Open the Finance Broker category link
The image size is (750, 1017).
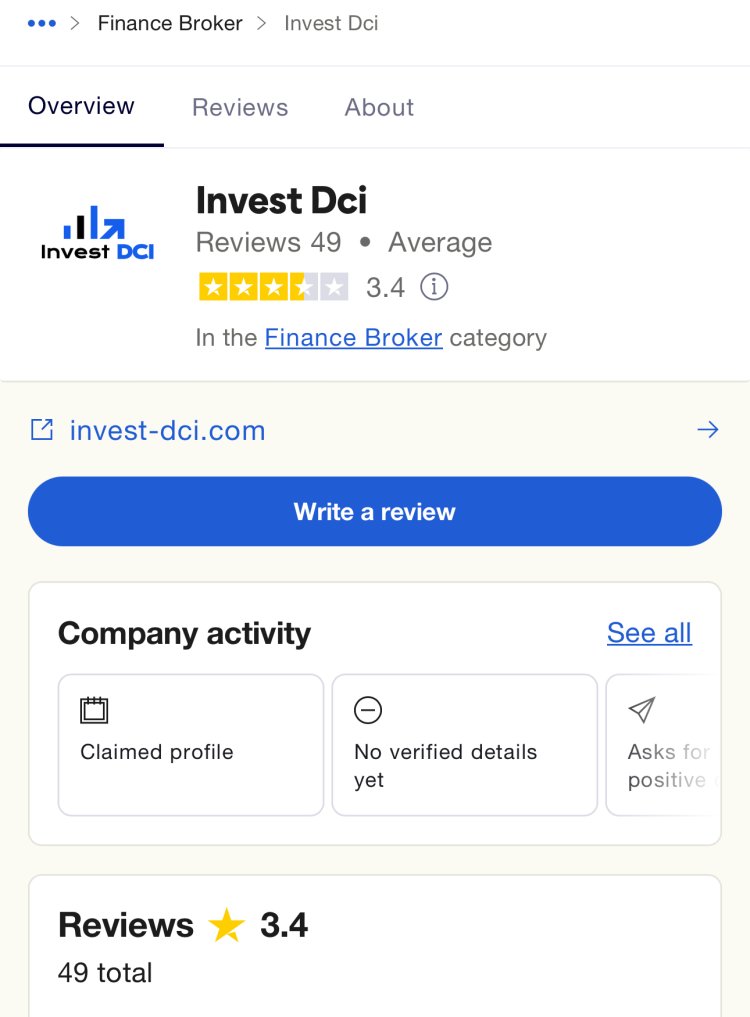click(x=354, y=338)
